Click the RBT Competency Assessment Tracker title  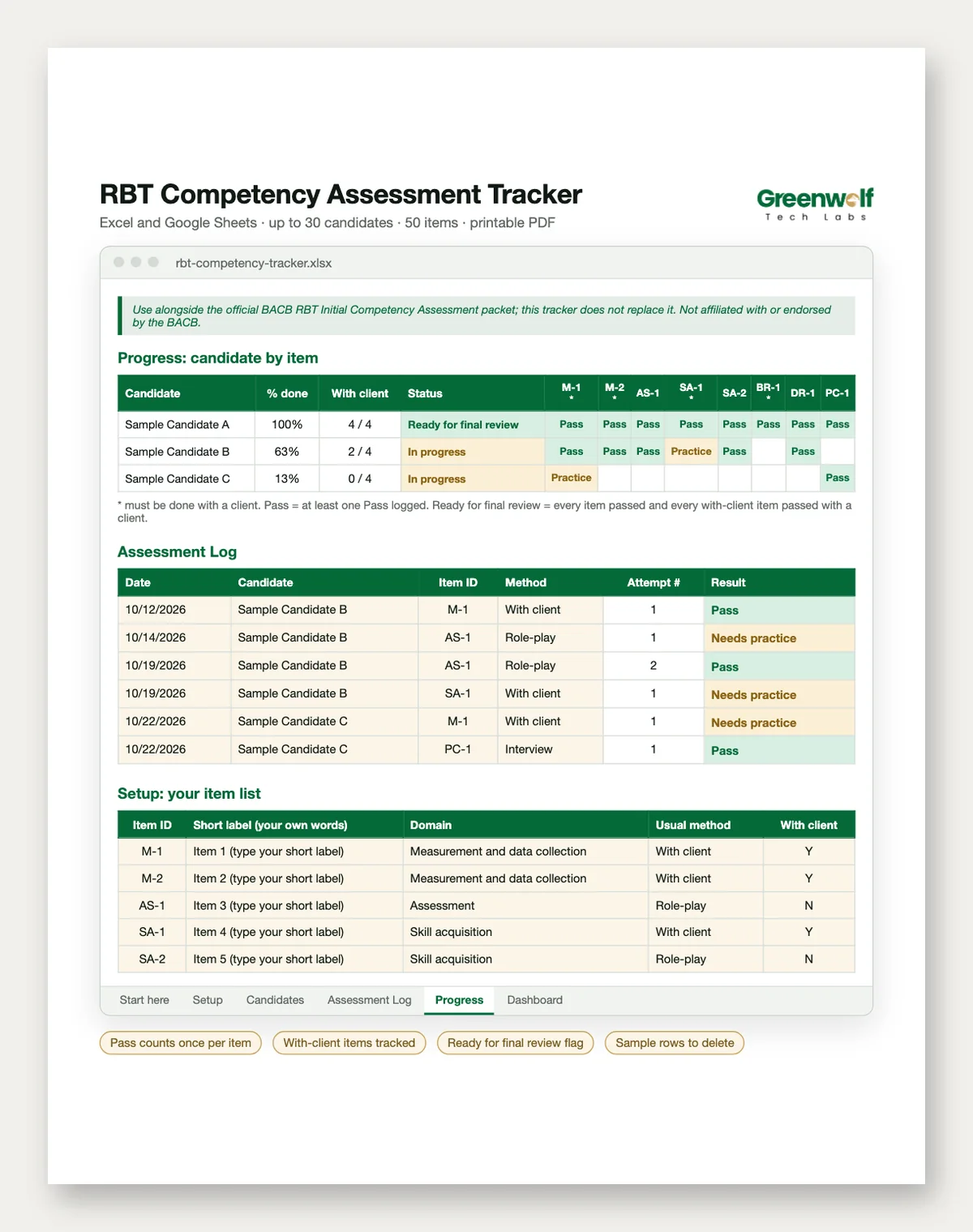point(341,195)
